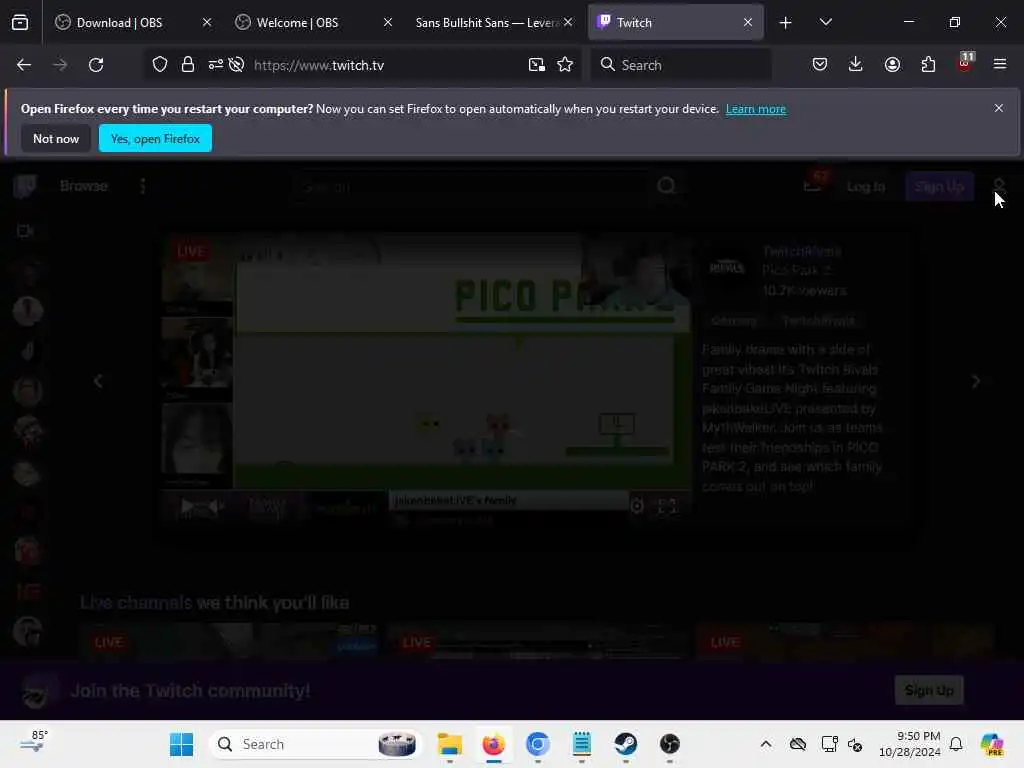The image size is (1024, 768).
Task: Open a new browser tab
Action: pyautogui.click(x=786, y=23)
